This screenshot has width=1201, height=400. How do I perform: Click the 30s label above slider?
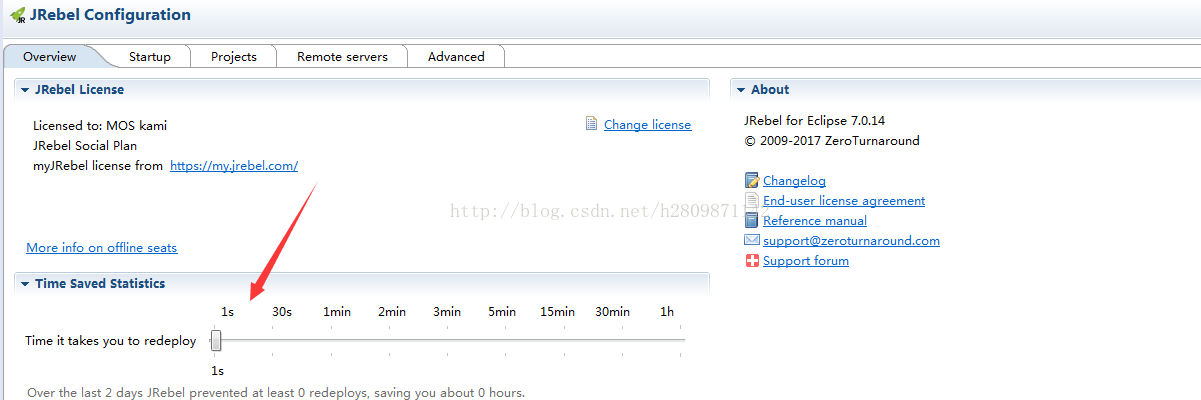[x=282, y=312]
